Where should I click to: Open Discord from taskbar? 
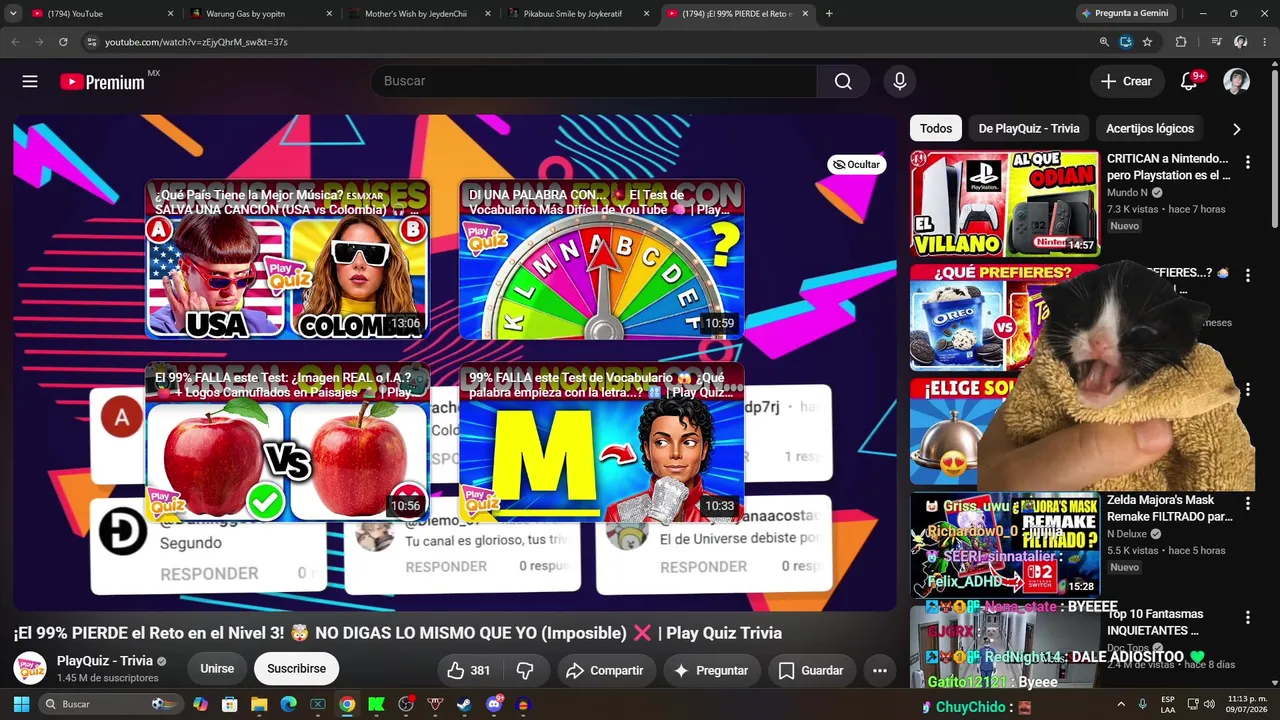(x=493, y=704)
